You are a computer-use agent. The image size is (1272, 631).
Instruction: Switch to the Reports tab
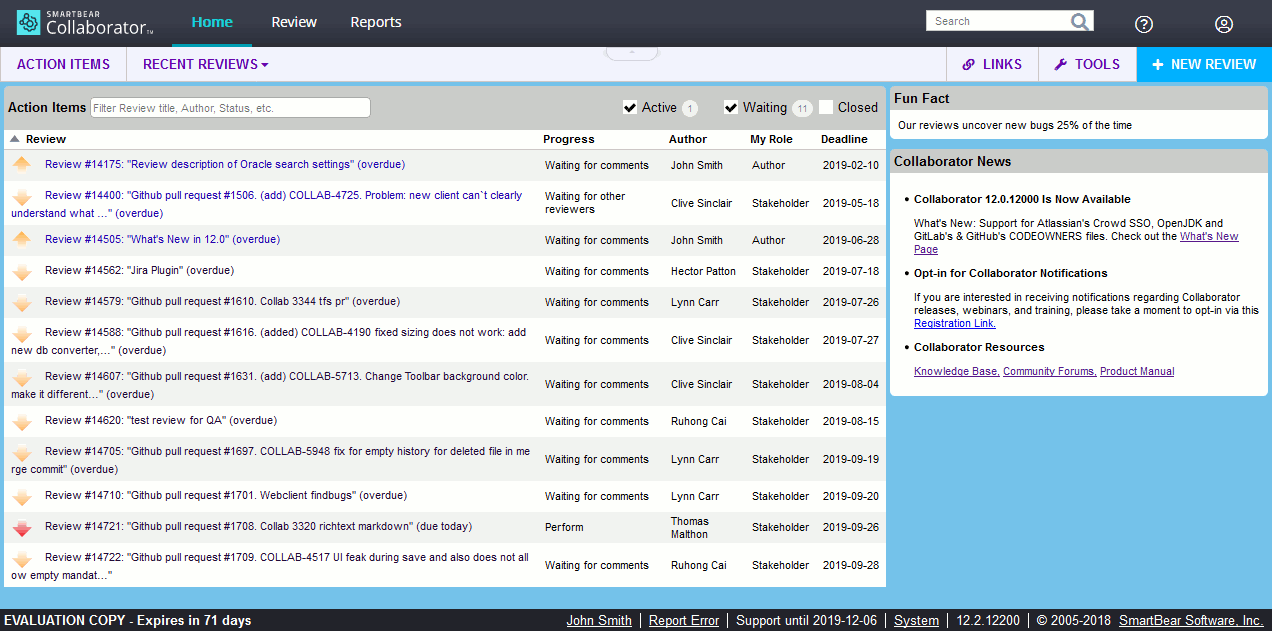tap(375, 22)
